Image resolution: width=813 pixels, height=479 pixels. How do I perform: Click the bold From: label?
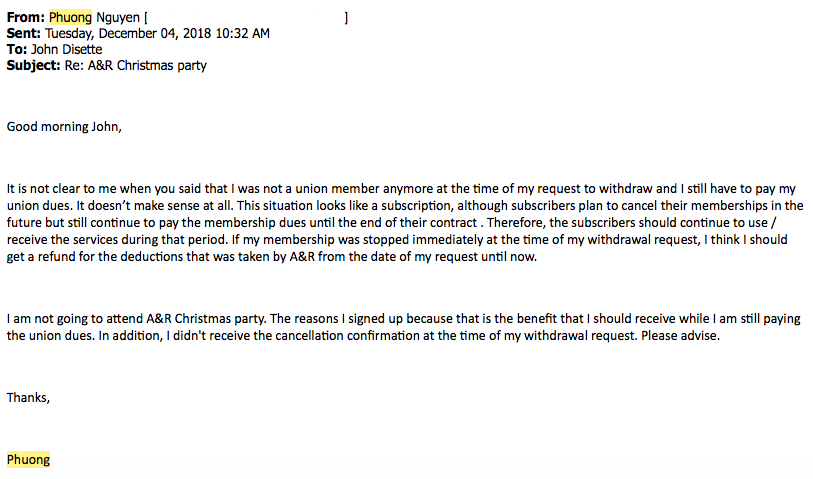pyautogui.click(x=25, y=17)
